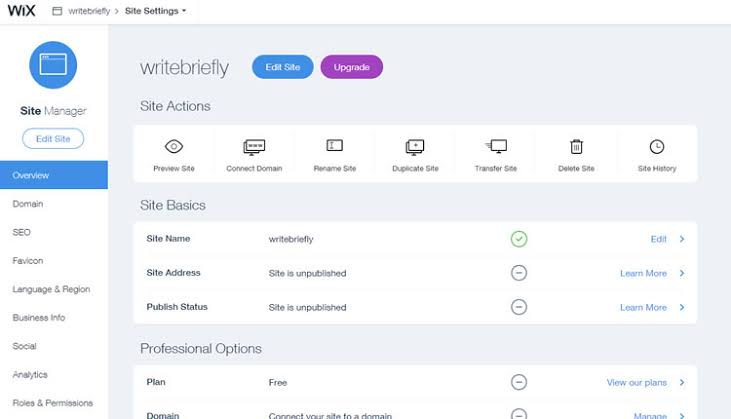This screenshot has height=419, width=731.
Task: Click the Site Manager circular logo
Action: click(53, 65)
